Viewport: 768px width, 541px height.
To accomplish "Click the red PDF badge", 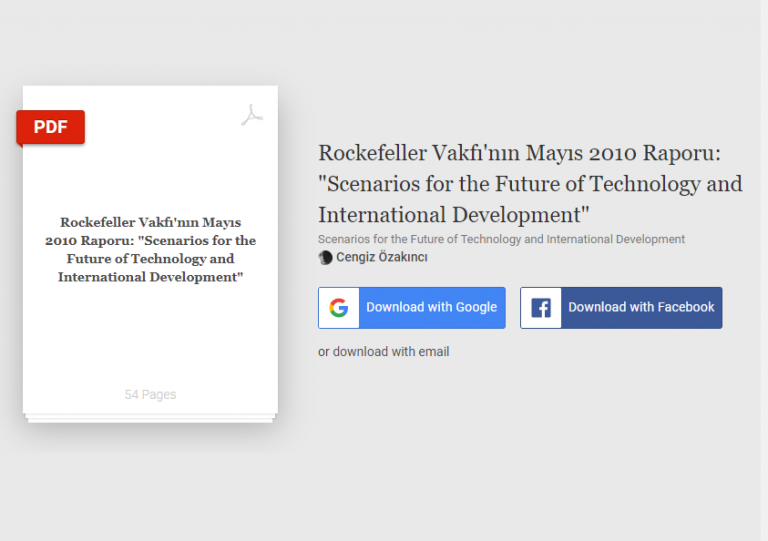I will tap(50, 127).
